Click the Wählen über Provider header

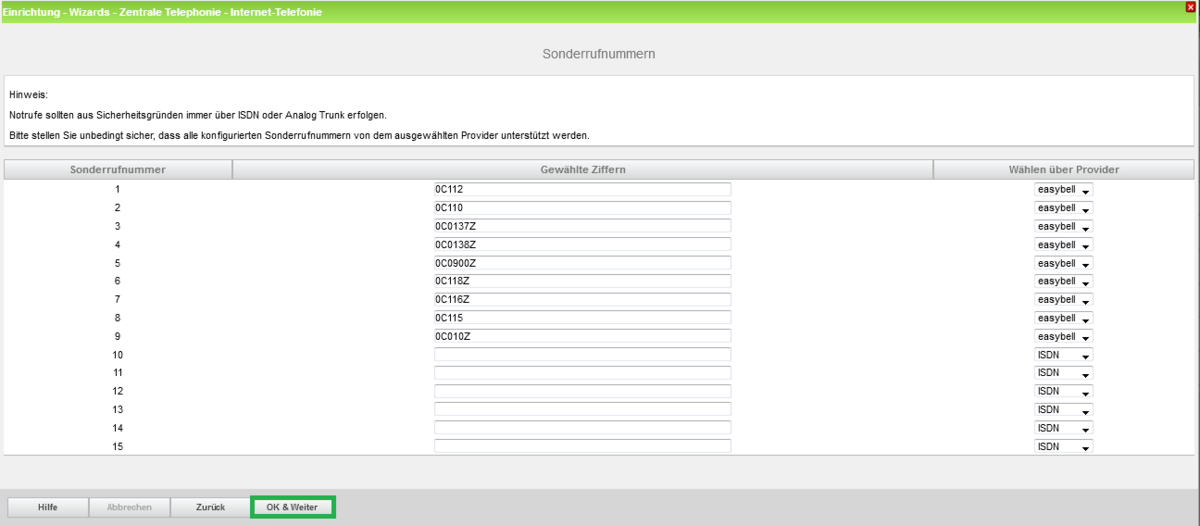[x=1064, y=170]
